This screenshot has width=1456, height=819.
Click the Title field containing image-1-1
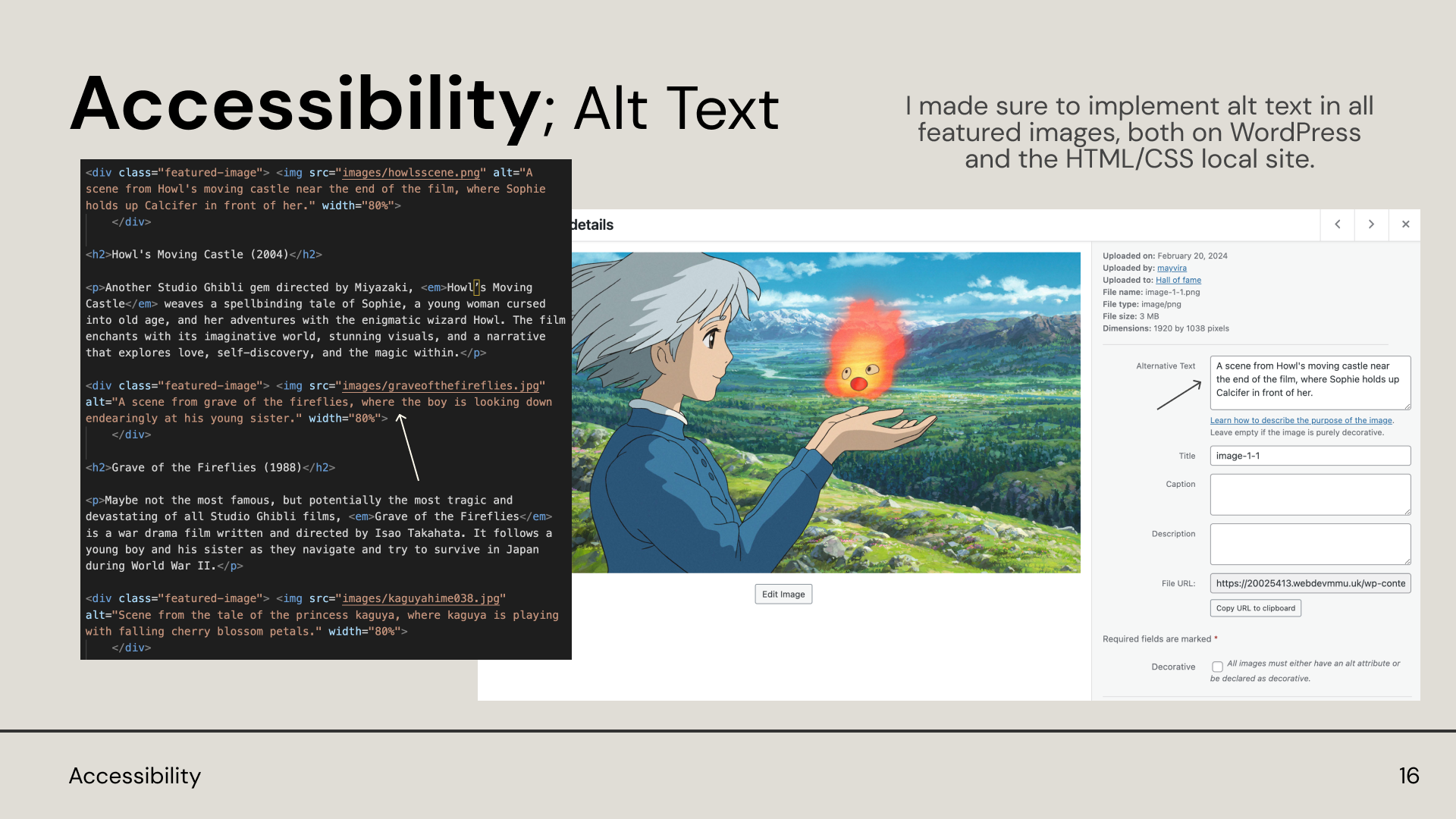pyautogui.click(x=1310, y=456)
